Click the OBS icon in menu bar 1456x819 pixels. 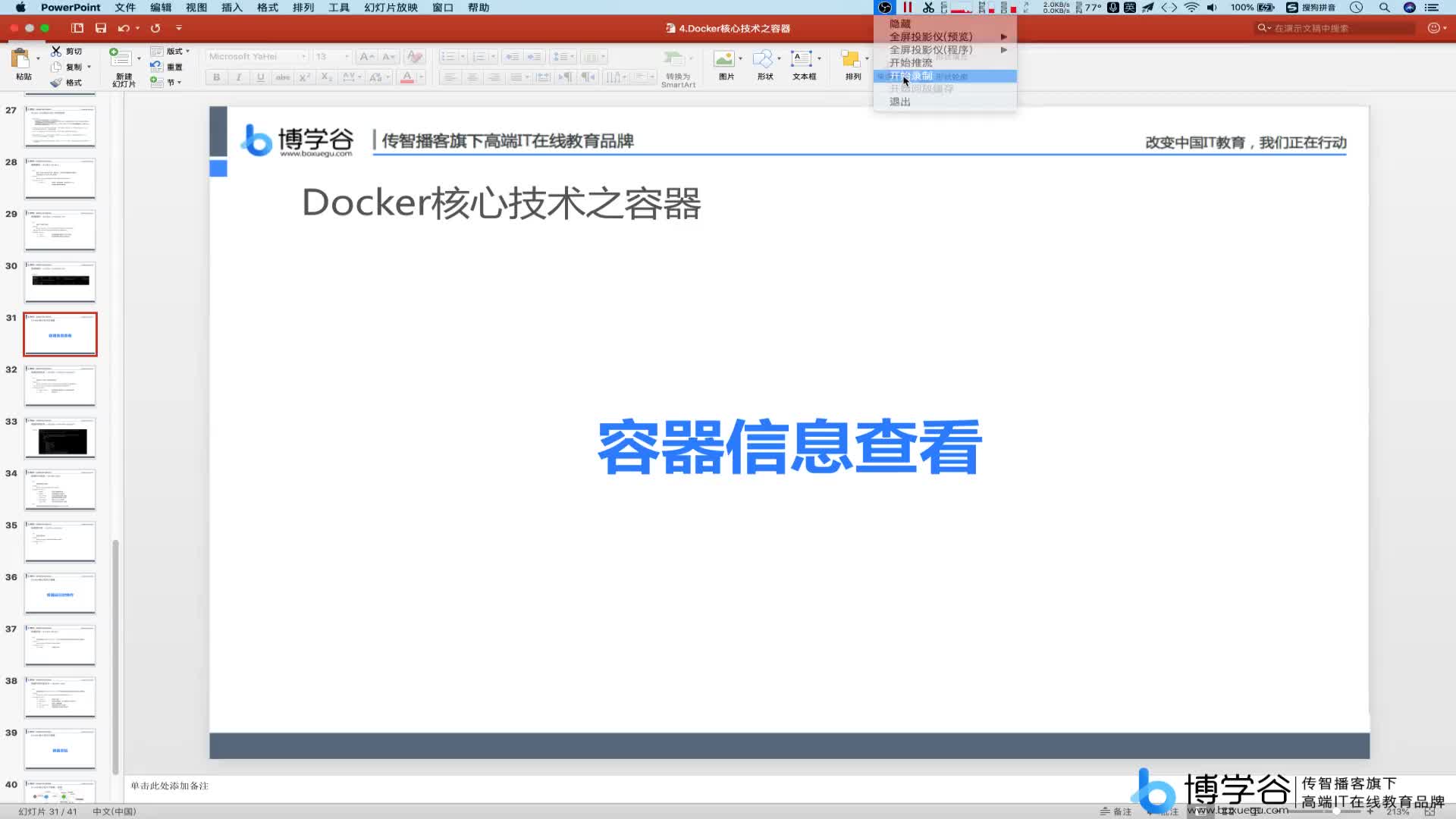pyautogui.click(x=885, y=8)
